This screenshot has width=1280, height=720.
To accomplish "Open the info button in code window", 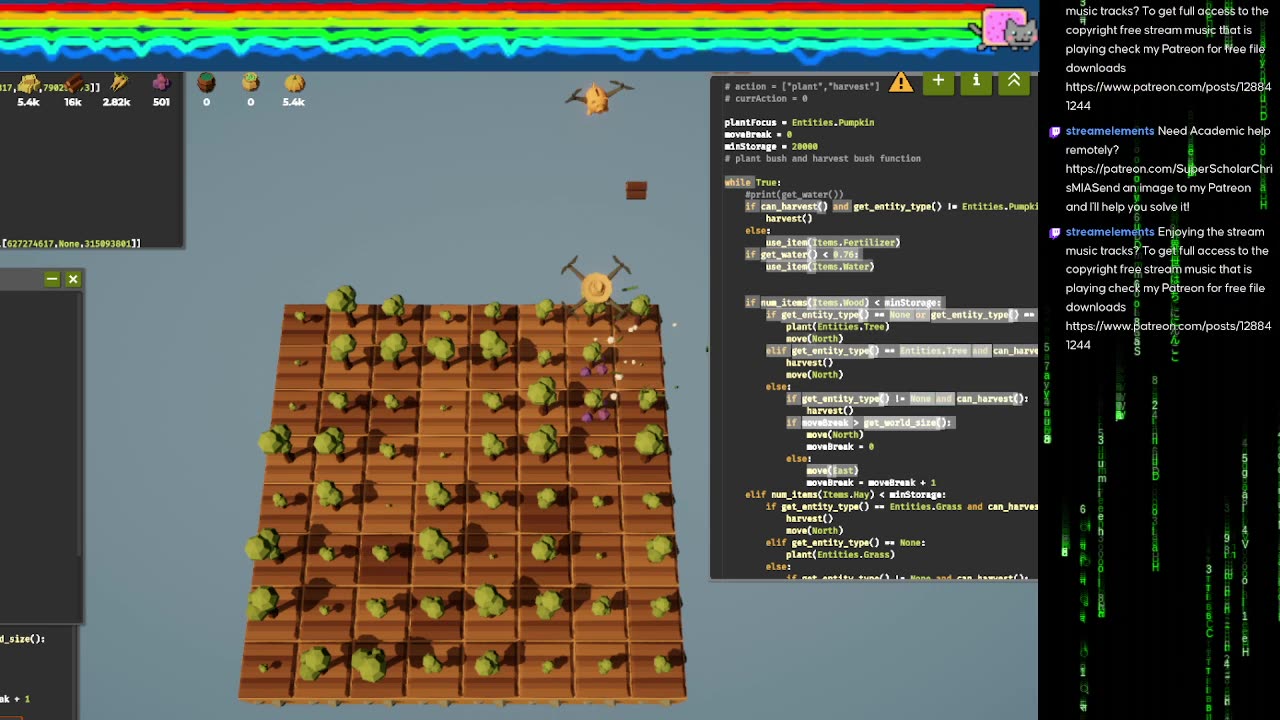I will pyautogui.click(x=976, y=81).
